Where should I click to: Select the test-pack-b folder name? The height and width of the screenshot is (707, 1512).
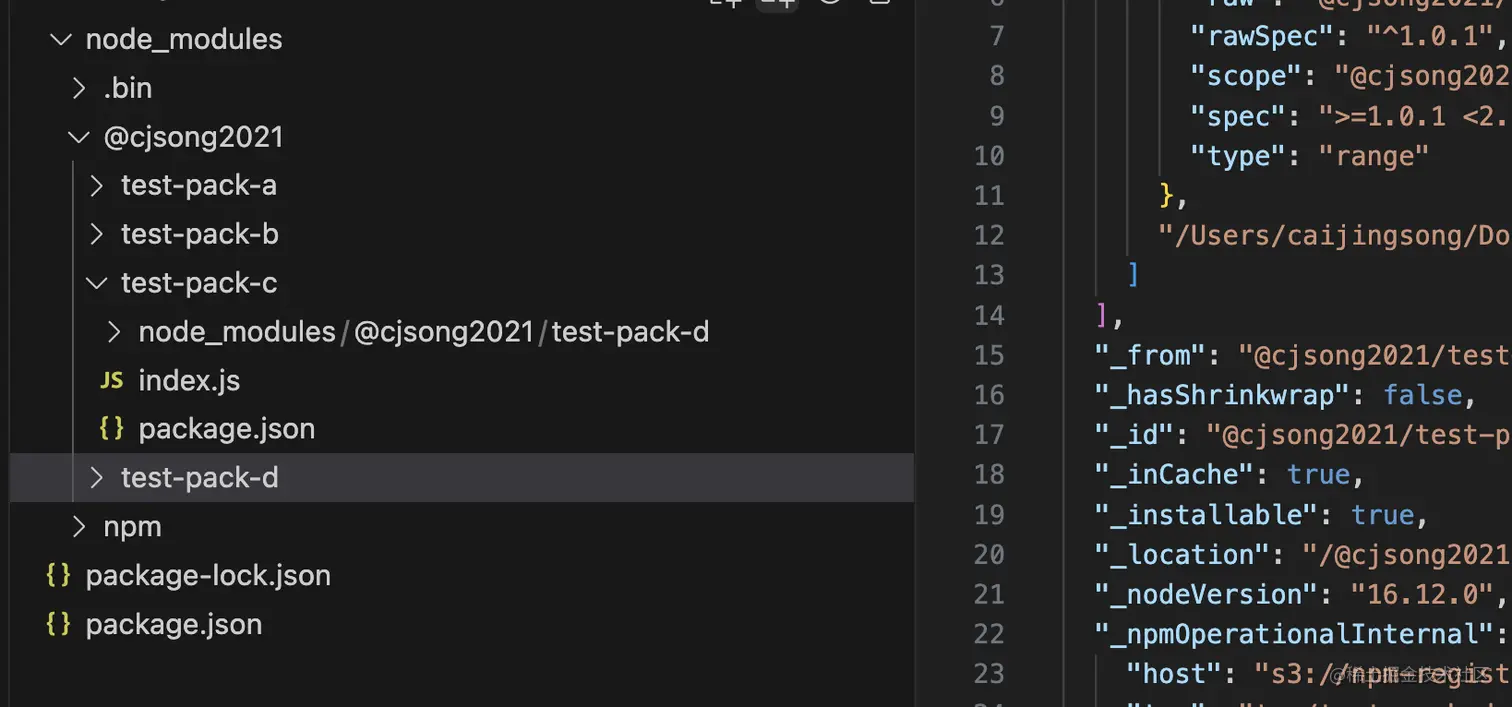pyautogui.click(x=199, y=235)
